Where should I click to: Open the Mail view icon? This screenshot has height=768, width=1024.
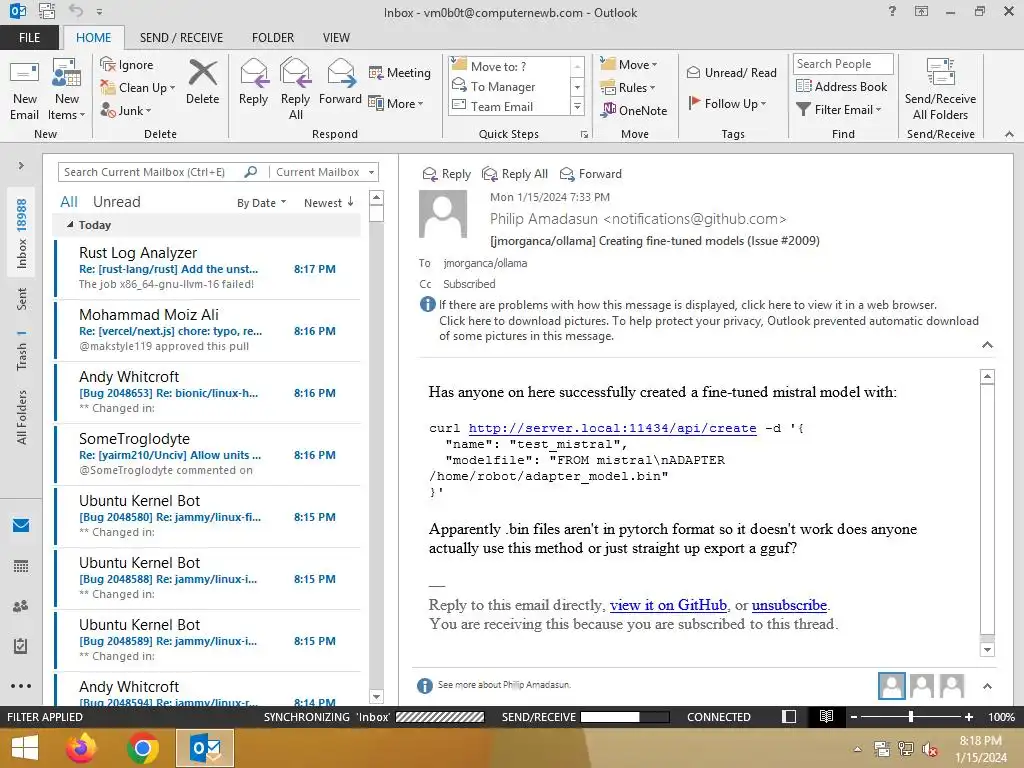(x=21, y=526)
